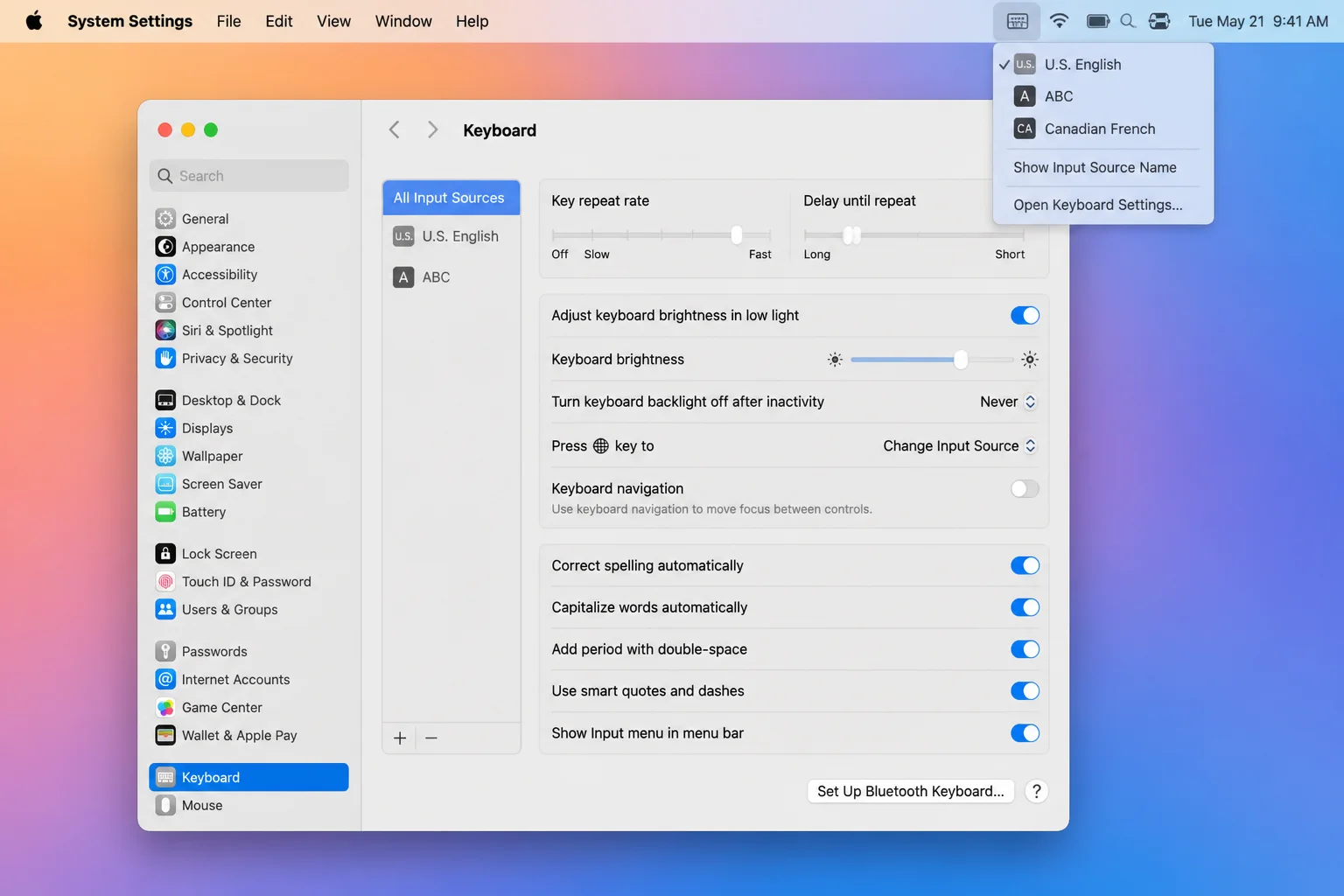Enable the Keyboard navigation switch
This screenshot has height=896, width=1344.
1025,489
